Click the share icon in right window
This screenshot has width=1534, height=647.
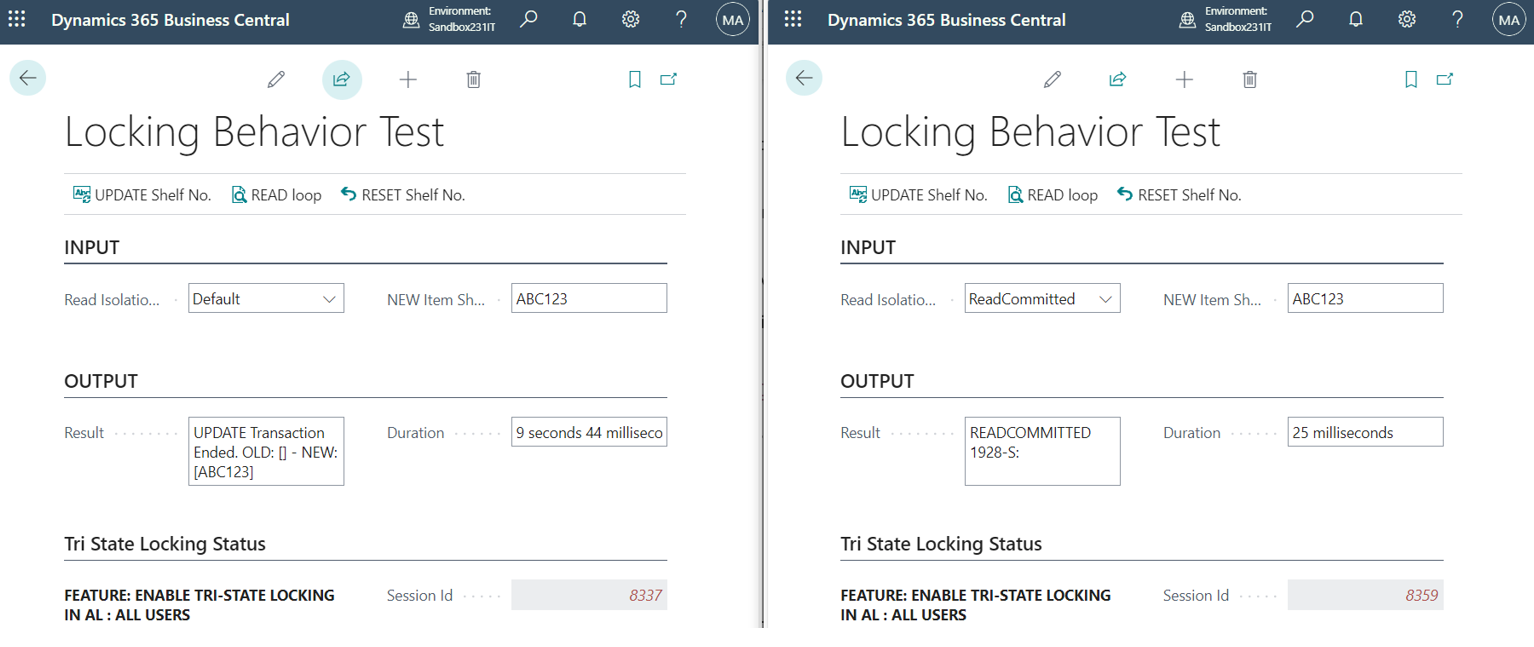click(1118, 79)
